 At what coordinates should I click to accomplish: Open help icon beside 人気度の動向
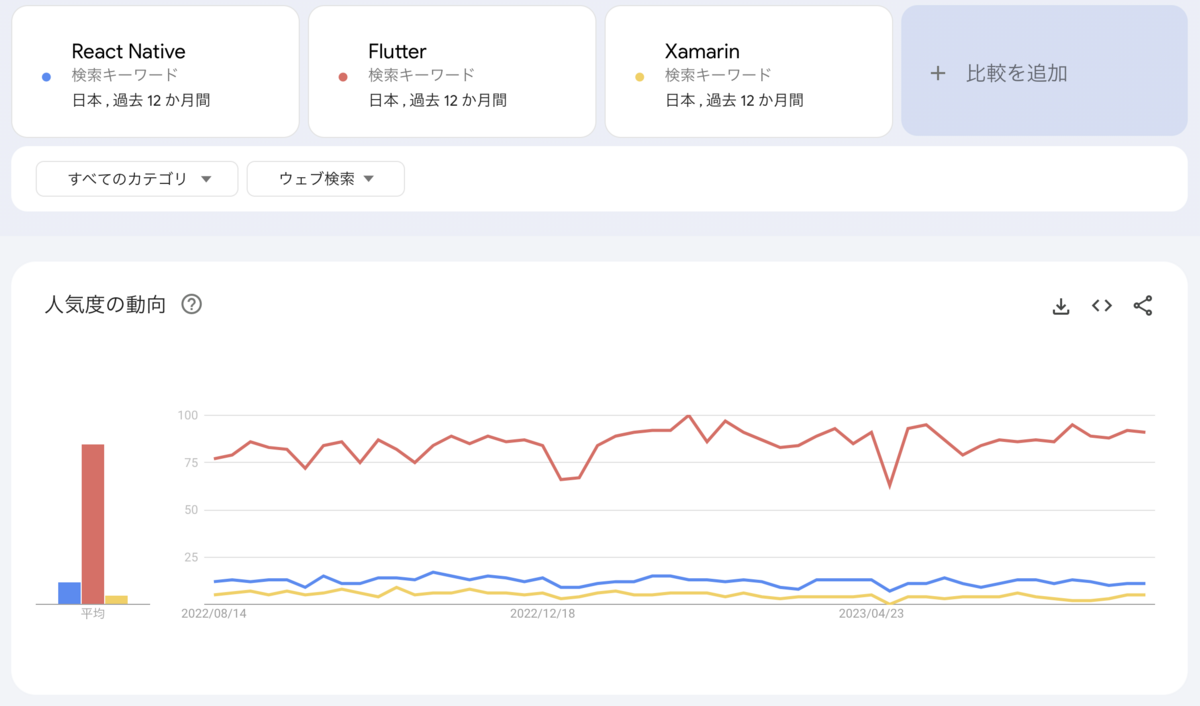[x=191, y=305]
